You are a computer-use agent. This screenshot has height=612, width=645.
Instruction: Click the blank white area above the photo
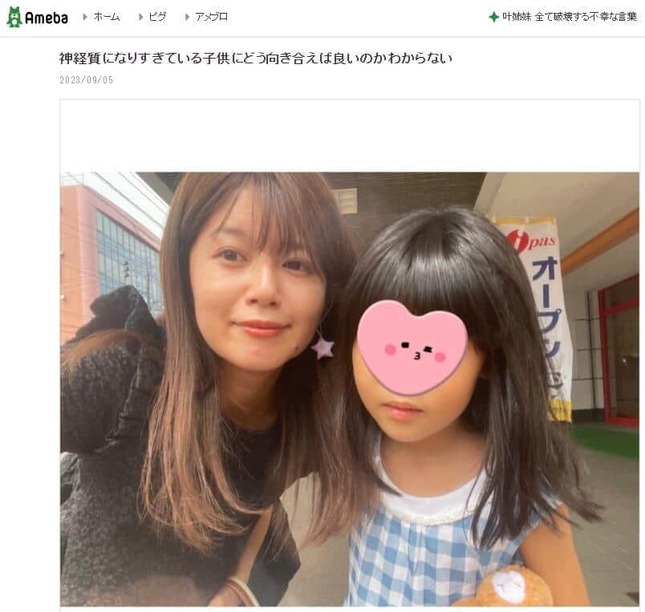(350, 136)
